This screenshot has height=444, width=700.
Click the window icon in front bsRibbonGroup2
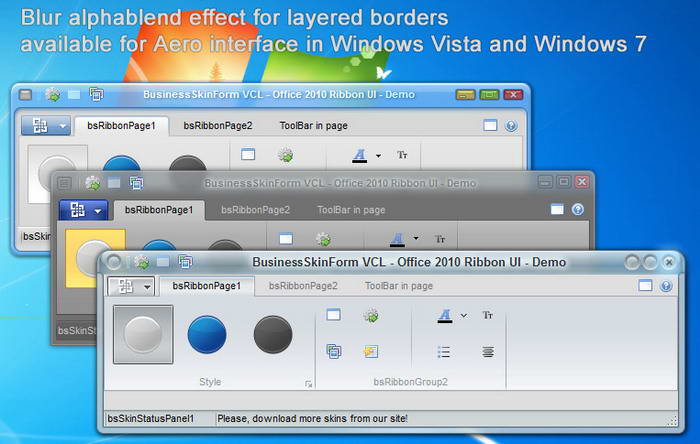333,315
